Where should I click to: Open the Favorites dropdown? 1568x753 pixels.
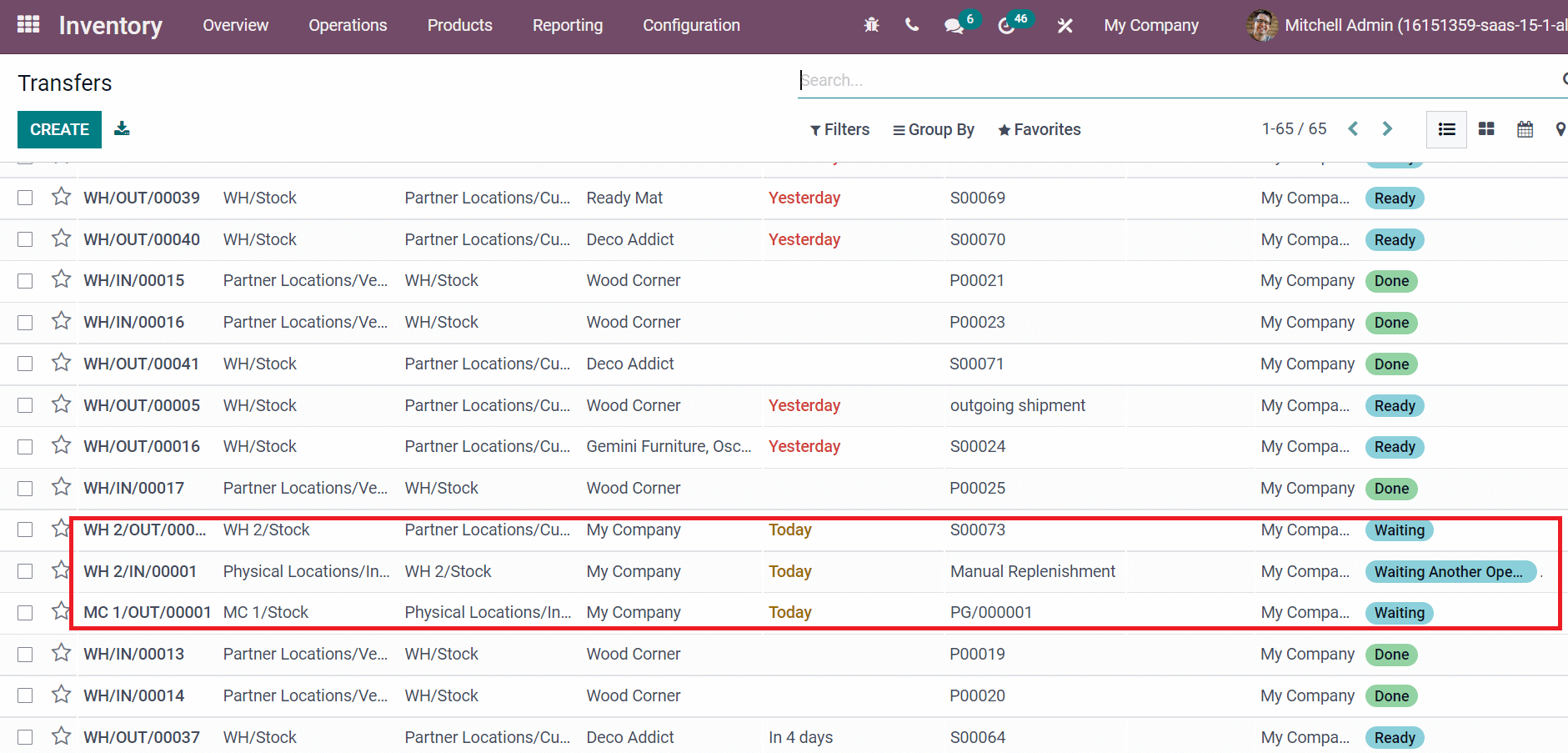(x=1039, y=129)
